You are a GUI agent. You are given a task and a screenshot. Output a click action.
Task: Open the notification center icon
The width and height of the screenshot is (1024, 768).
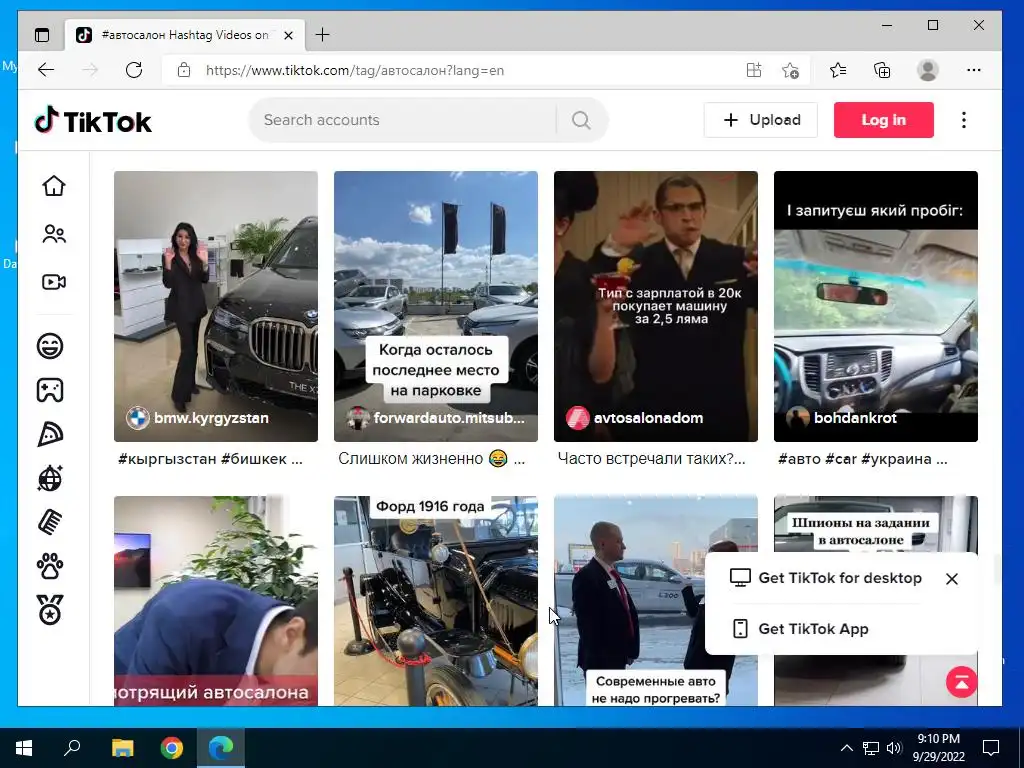pyautogui.click(x=991, y=748)
